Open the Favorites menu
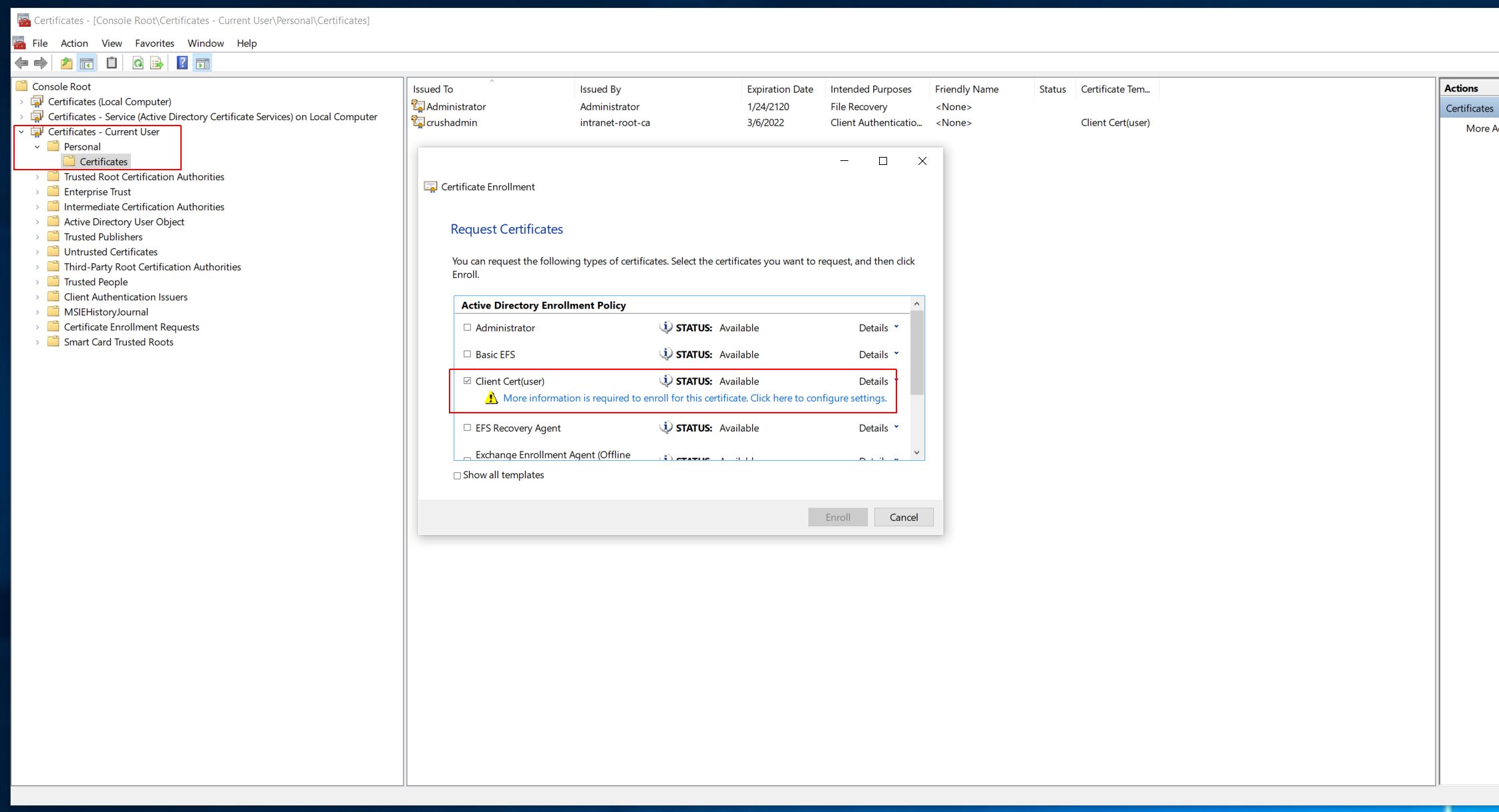The image size is (1499, 812). (154, 43)
